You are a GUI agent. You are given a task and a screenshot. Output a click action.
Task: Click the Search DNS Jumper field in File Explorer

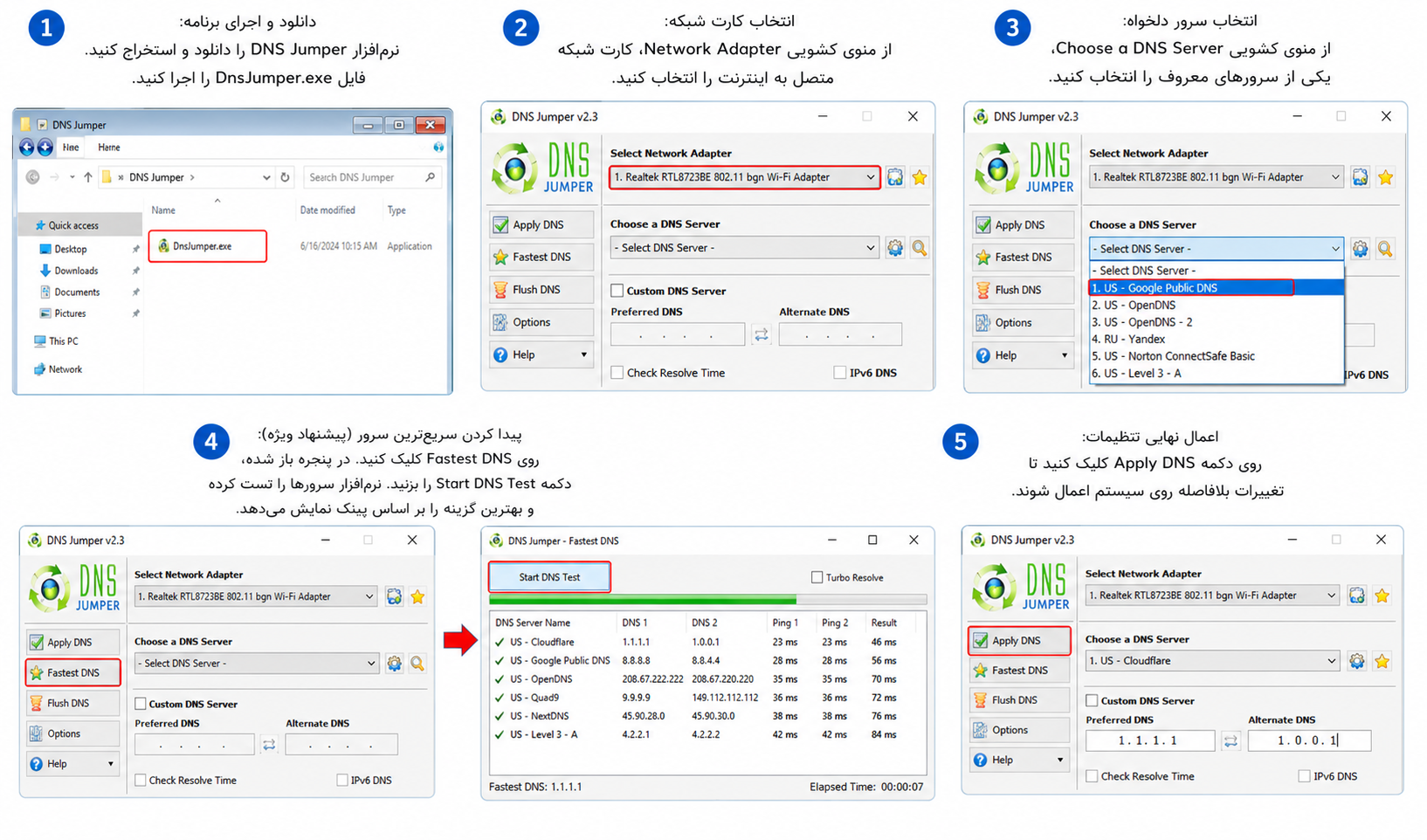pos(372,177)
